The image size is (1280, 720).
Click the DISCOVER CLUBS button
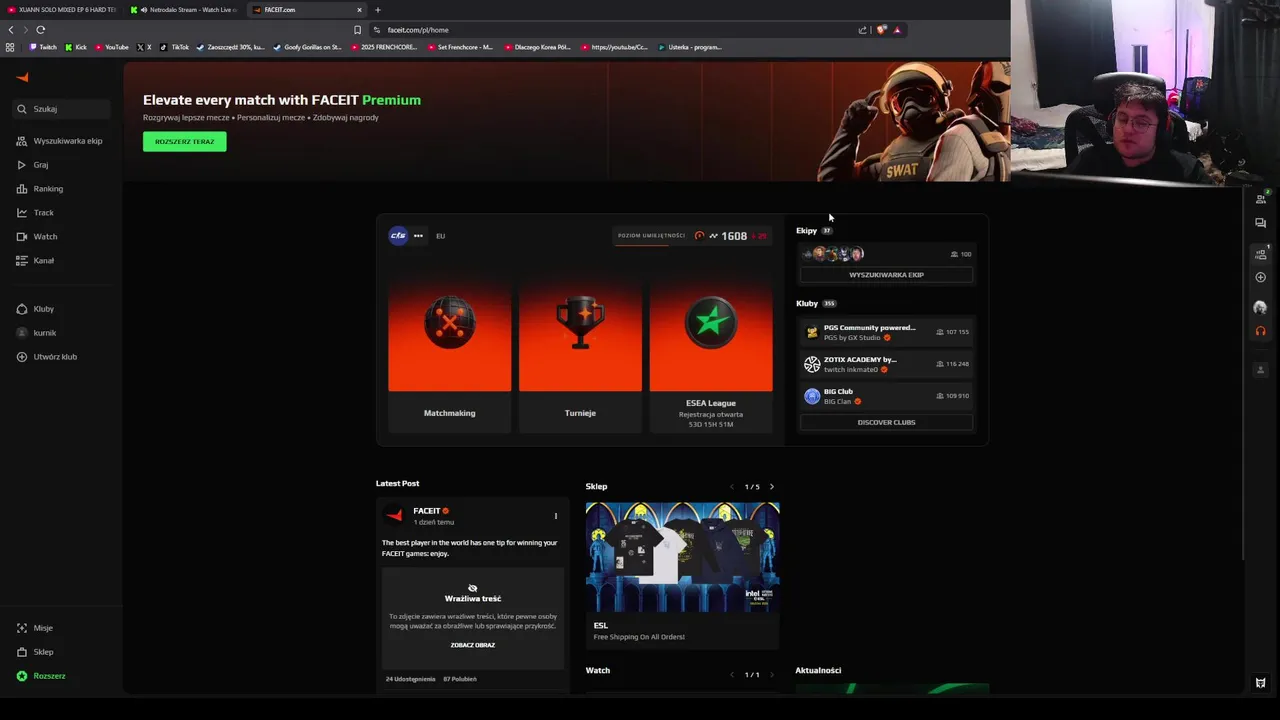pos(886,422)
